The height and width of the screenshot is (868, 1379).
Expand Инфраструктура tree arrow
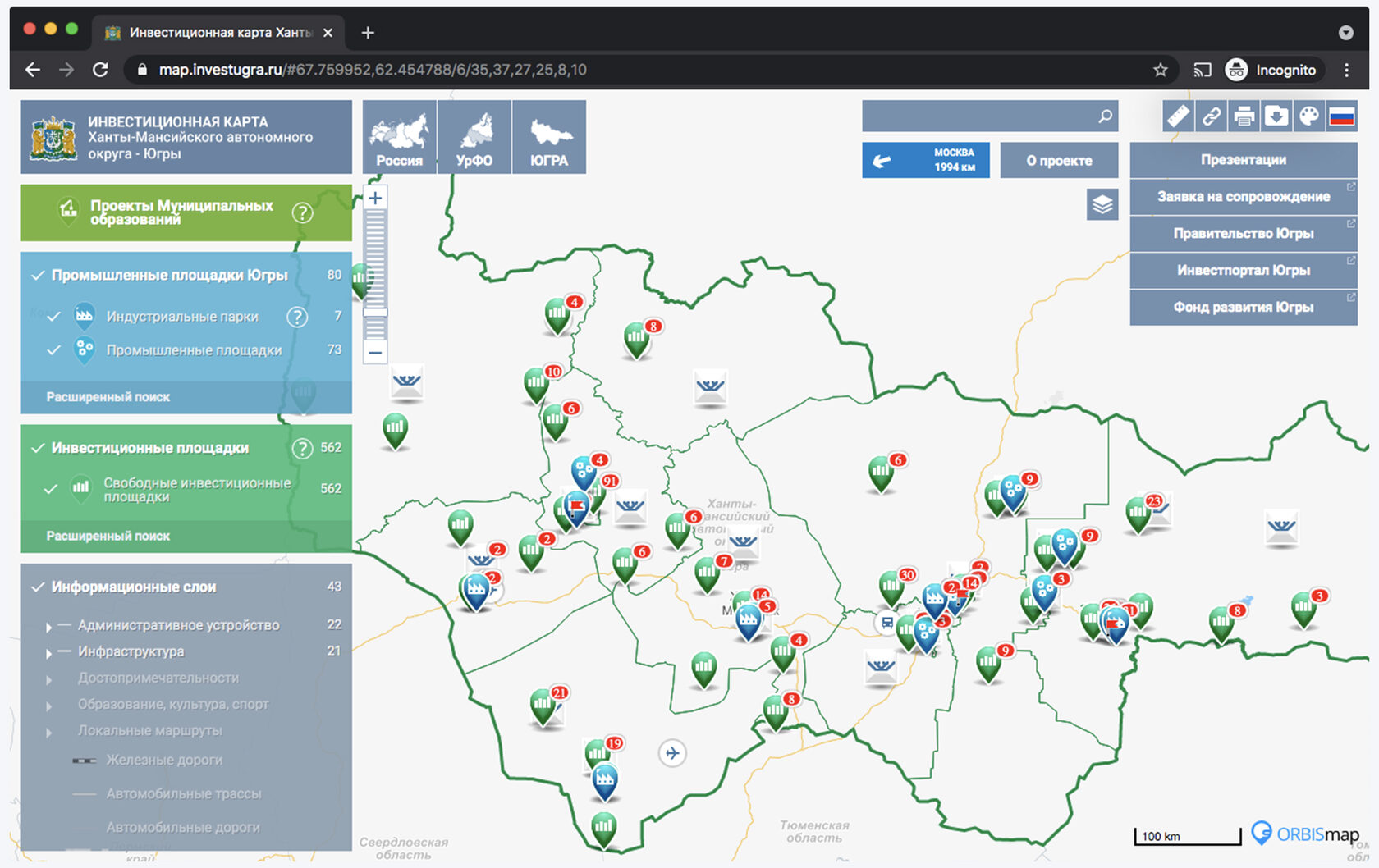[48, 653]
